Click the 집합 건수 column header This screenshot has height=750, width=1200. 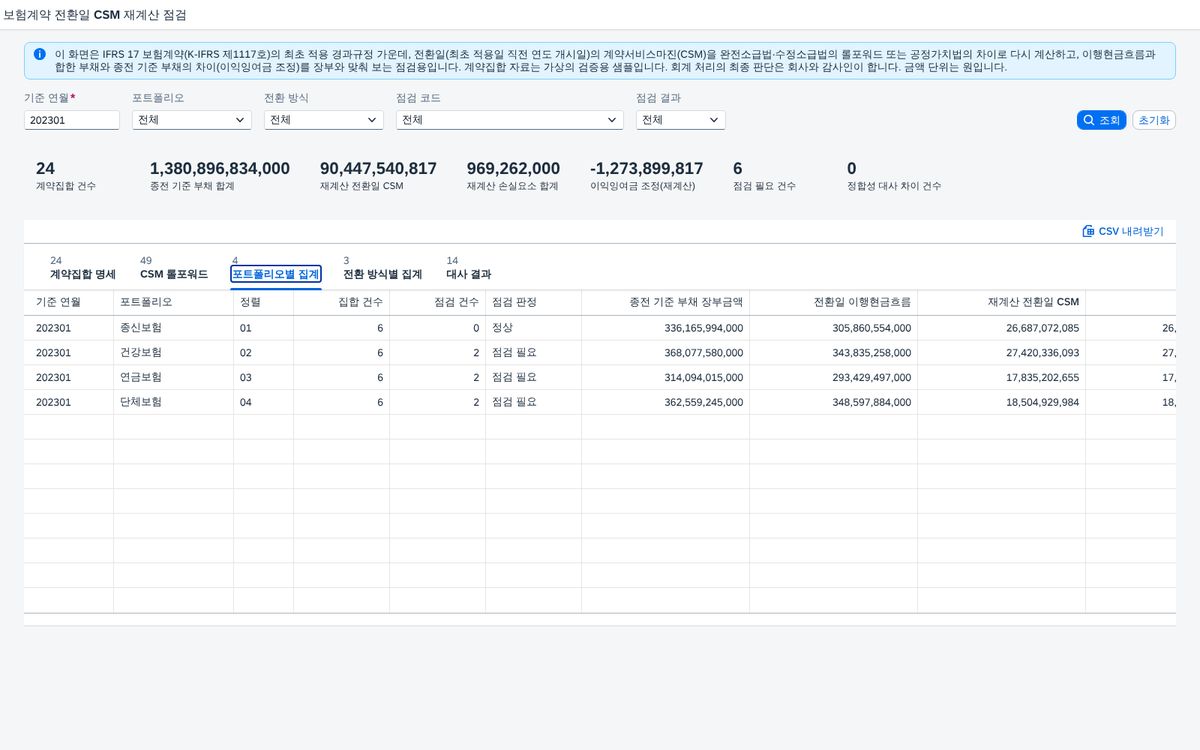coord(342,302)
